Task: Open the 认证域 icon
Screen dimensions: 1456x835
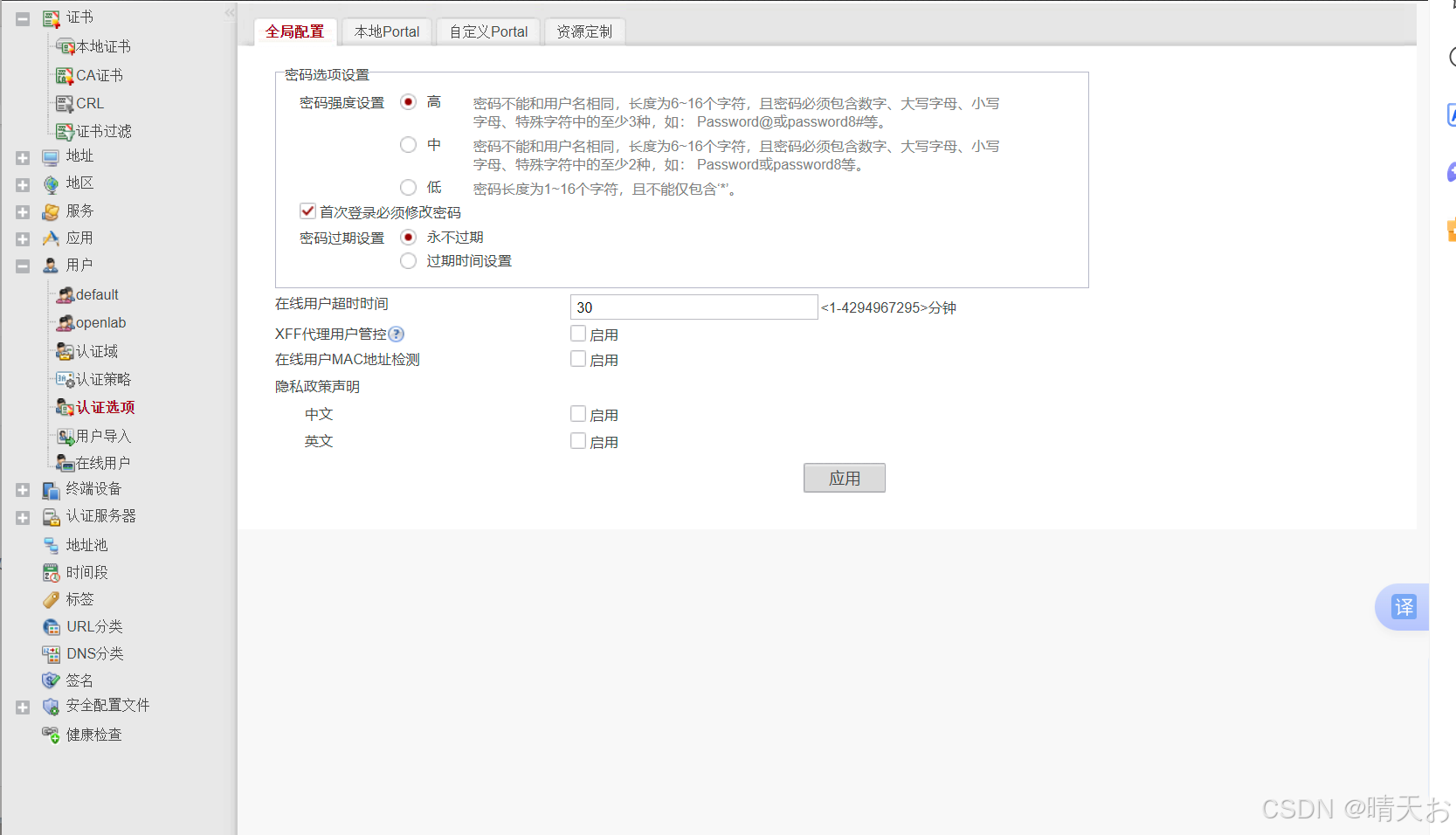Action: click(x=66, y=351)
